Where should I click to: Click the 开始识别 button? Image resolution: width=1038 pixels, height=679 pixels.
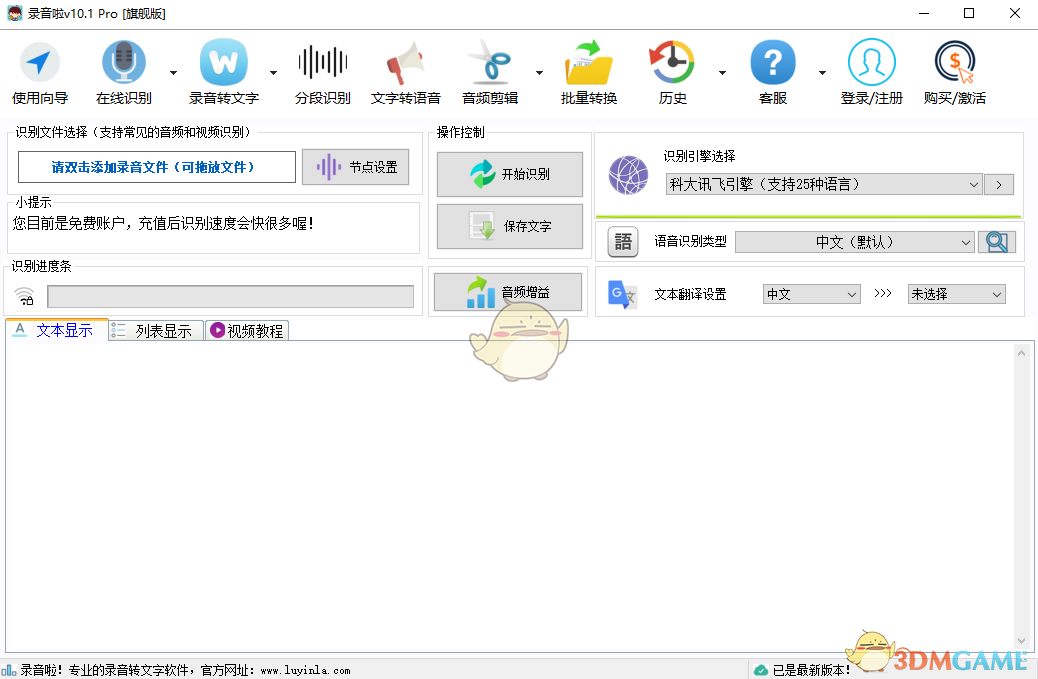pyautogui.click(x=510, y=174)
